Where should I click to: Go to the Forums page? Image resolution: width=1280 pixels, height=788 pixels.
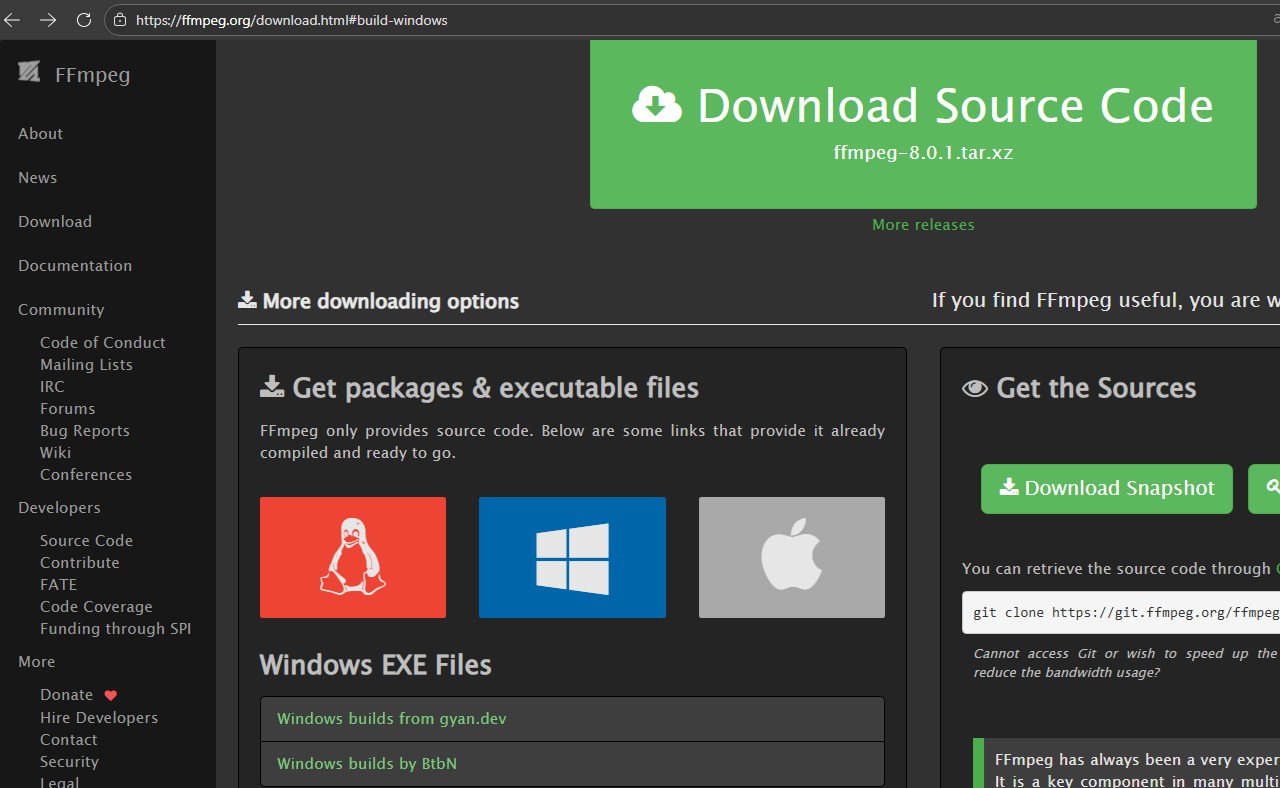pyautogui.click(x=68, y=409)
